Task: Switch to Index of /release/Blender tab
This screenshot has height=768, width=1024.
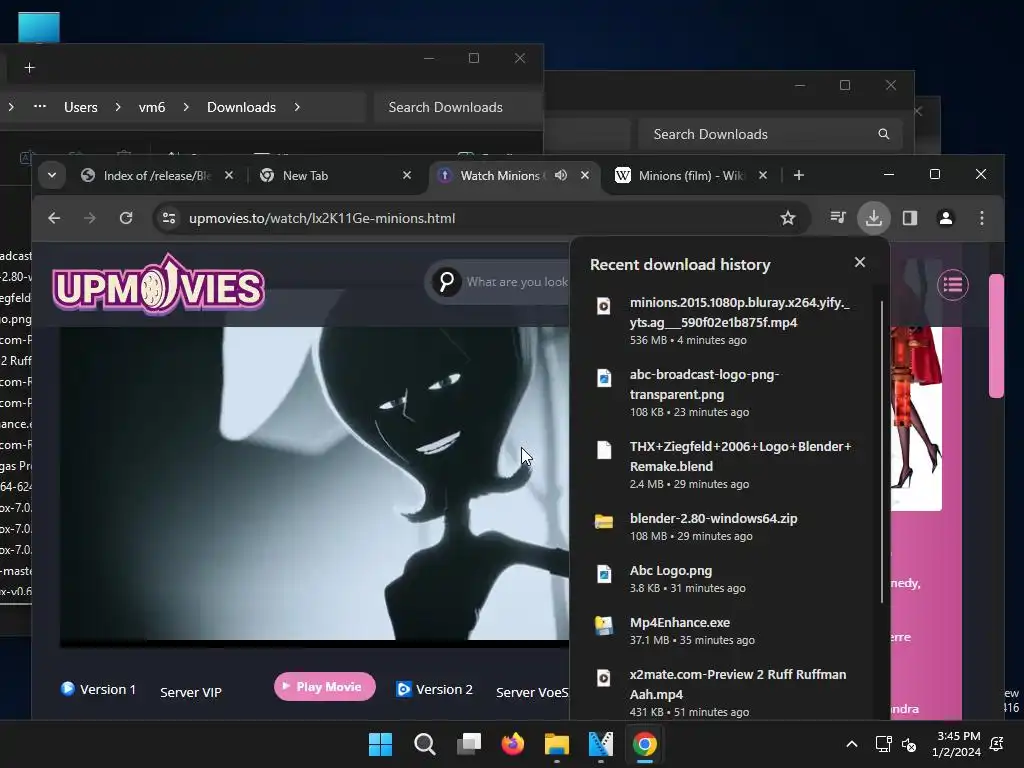Action: (x=157, y=176)
